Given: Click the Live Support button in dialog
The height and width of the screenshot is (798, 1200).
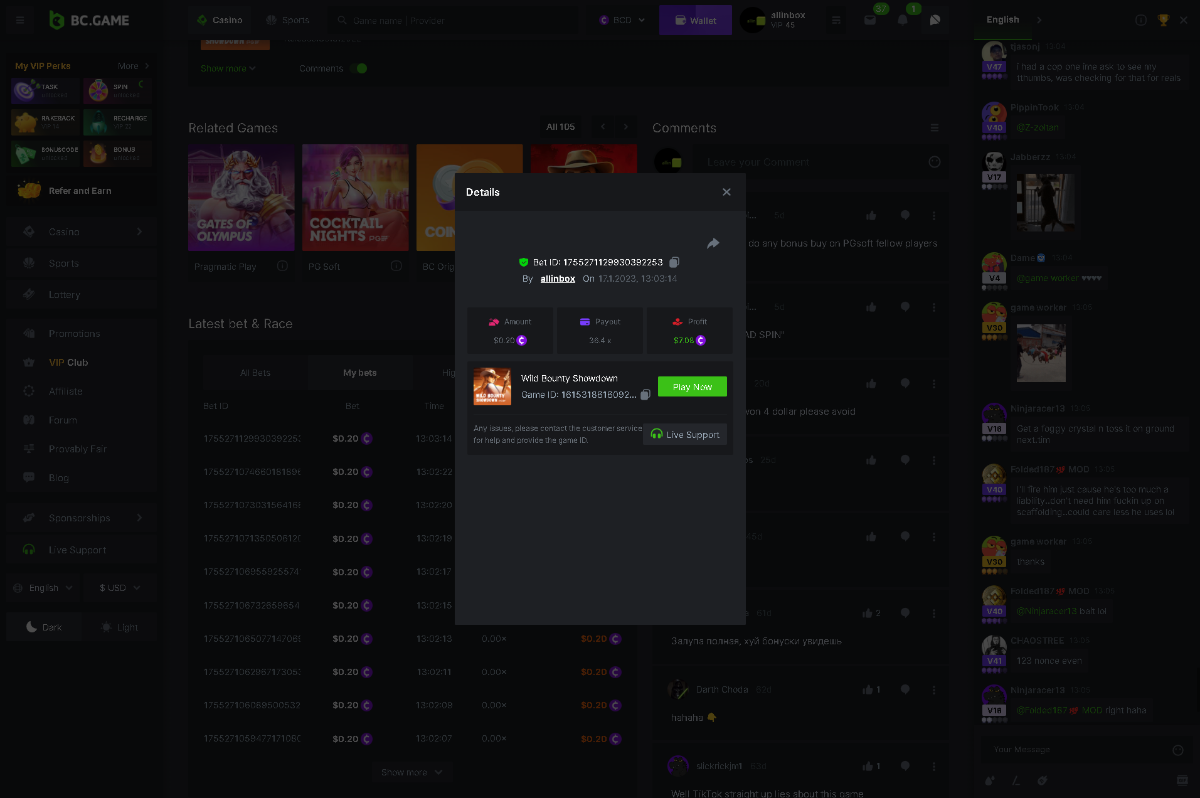Looking at the screenshot, I should click(684, 435).
